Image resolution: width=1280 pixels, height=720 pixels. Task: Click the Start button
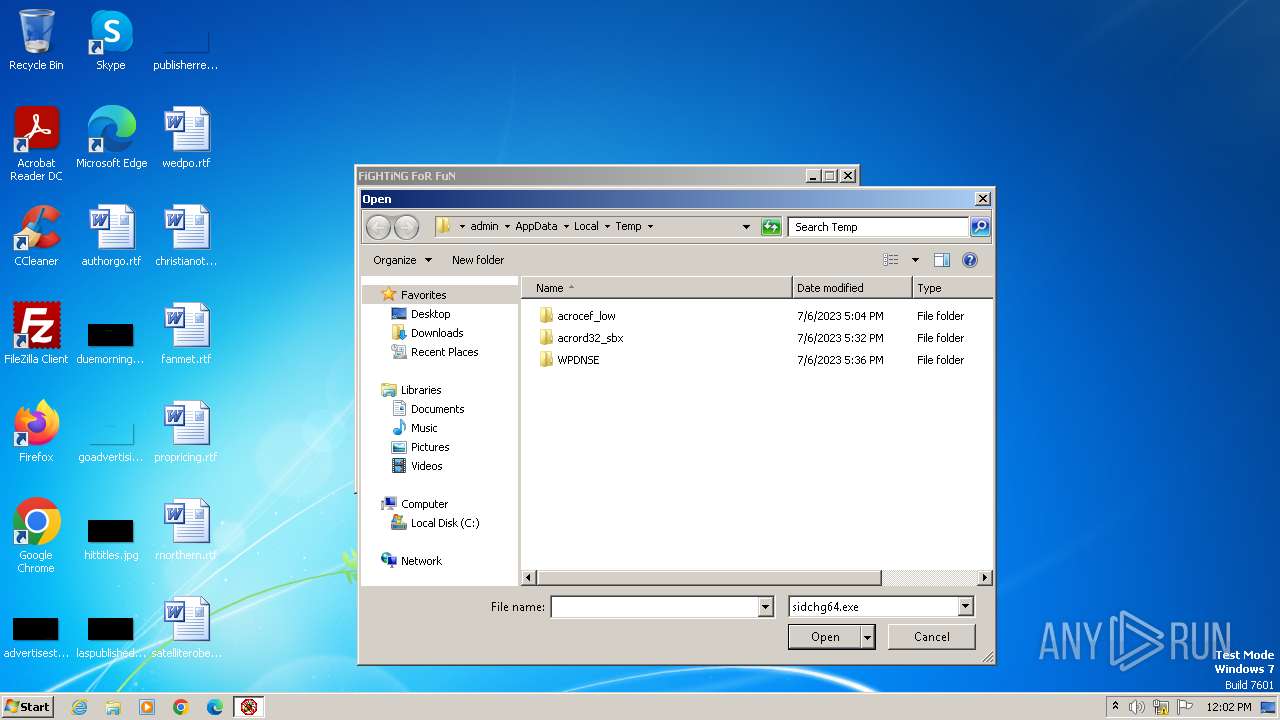pos(28,706)
